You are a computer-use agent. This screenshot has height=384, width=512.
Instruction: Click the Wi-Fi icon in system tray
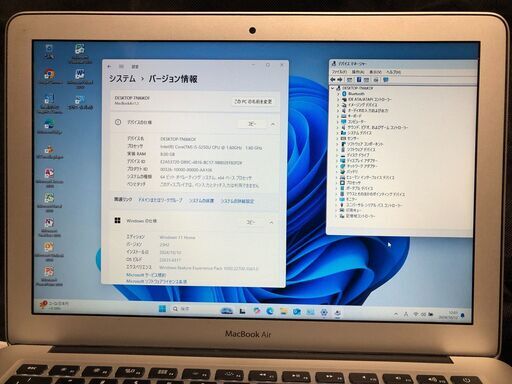416,314
